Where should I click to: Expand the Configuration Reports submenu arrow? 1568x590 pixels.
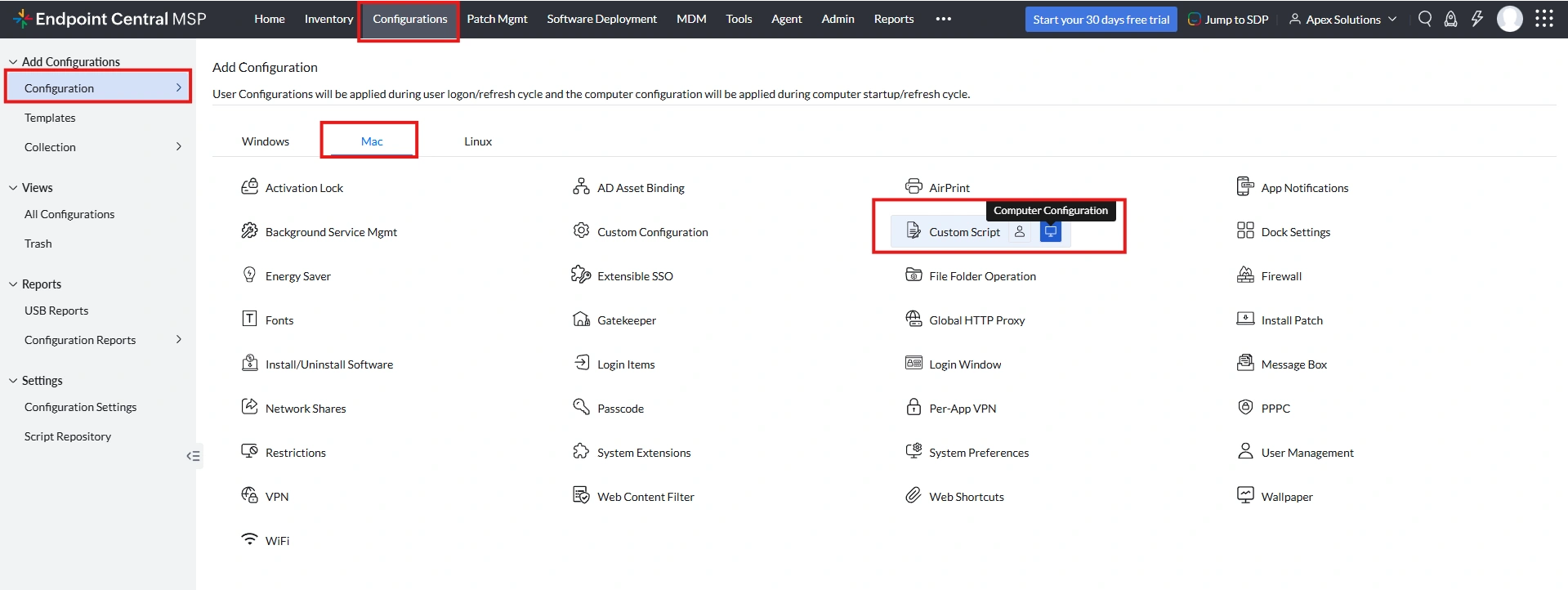[x=179, y=340]
